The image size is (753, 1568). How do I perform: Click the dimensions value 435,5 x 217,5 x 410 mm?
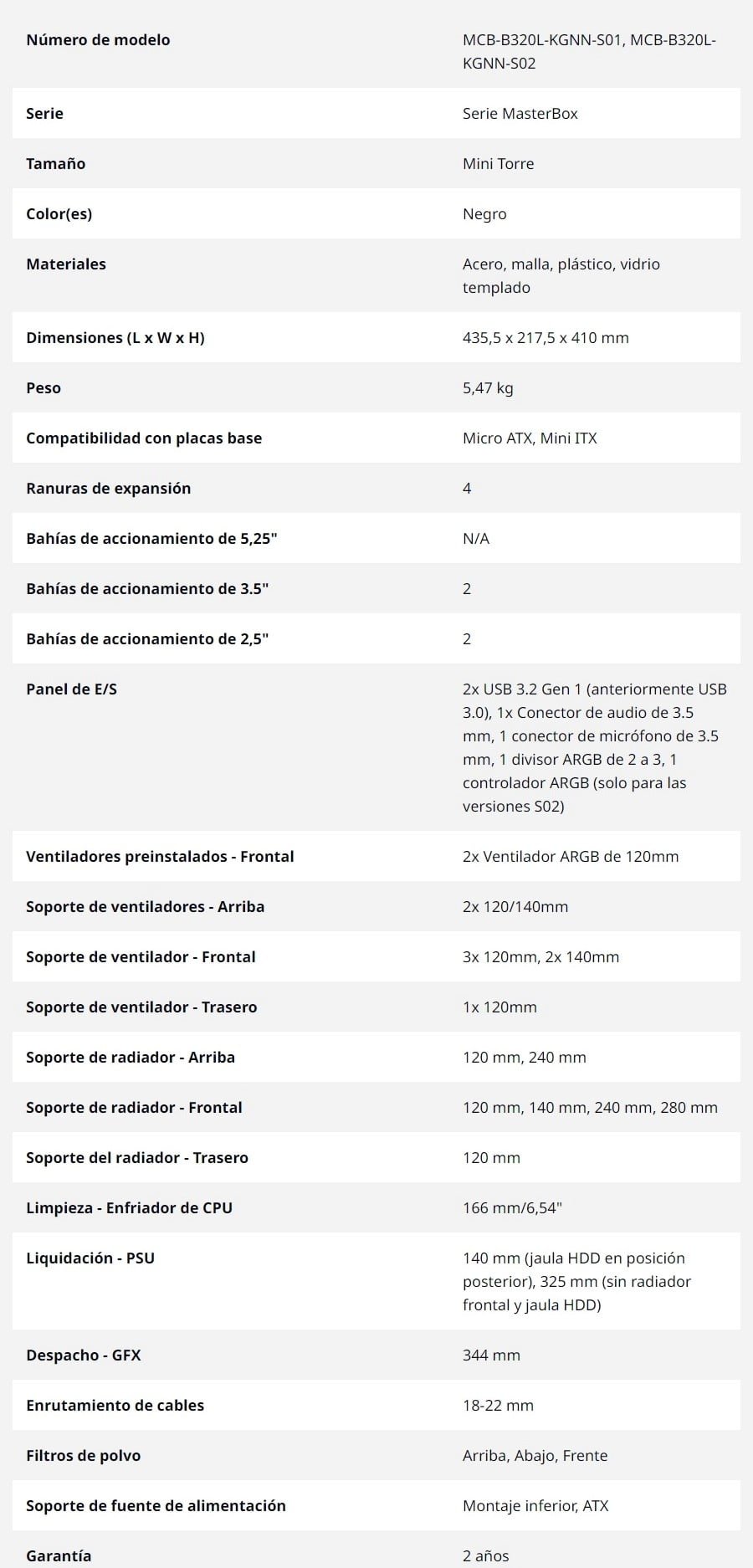point(546,337)
